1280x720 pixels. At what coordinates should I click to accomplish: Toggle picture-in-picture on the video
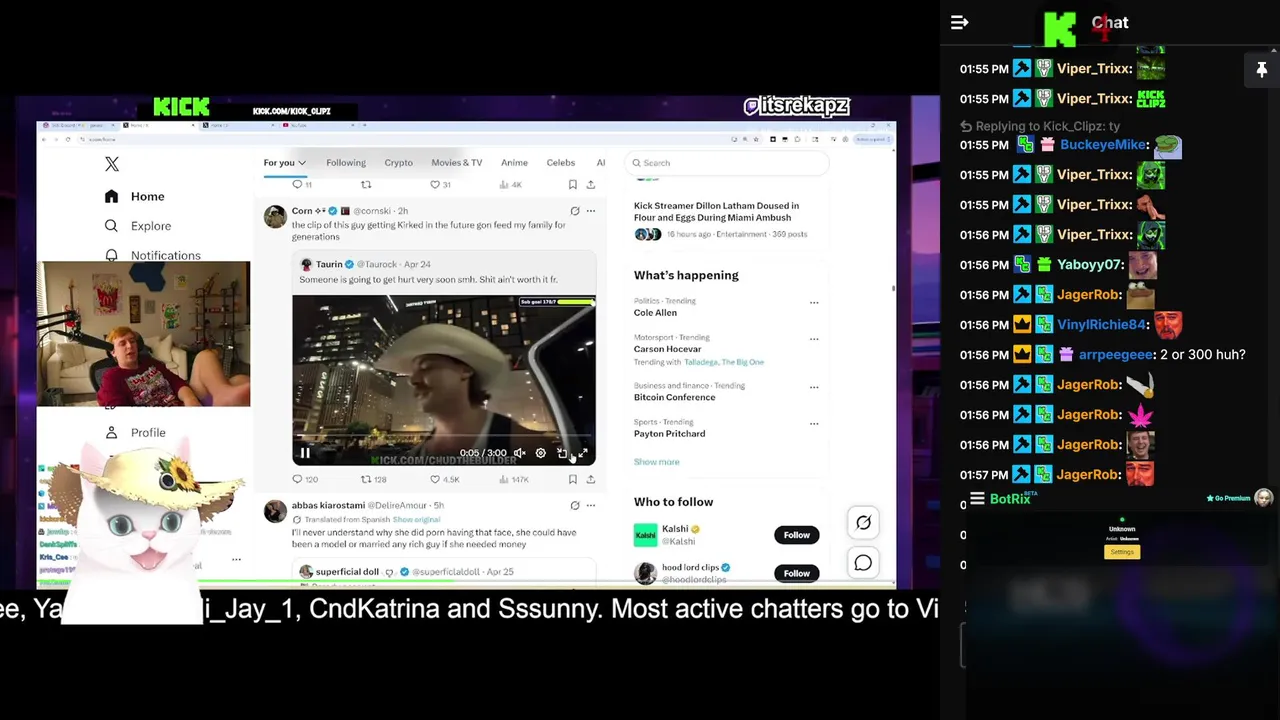click(x=562, y=453)
